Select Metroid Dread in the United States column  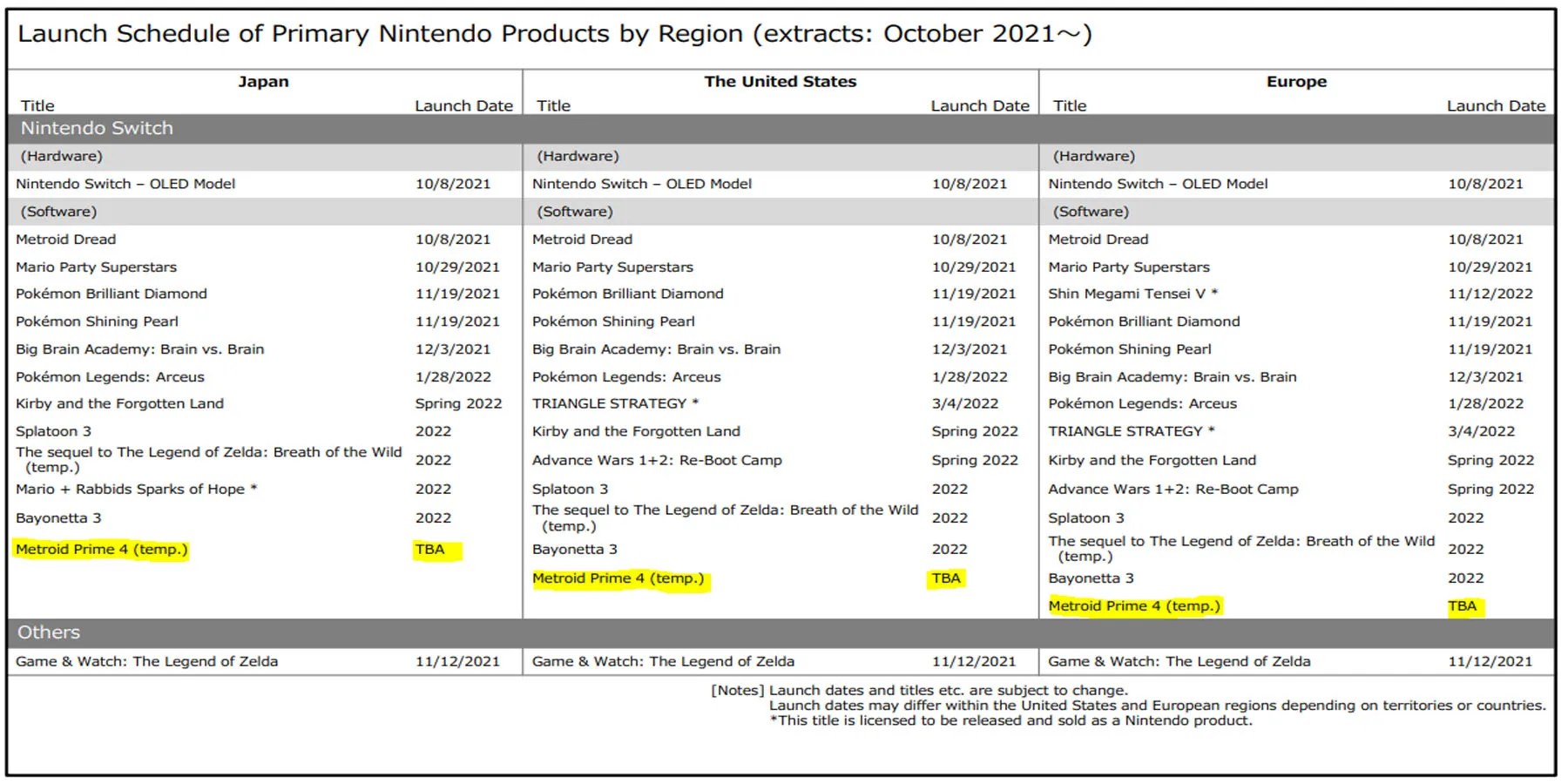coord(582,239)
